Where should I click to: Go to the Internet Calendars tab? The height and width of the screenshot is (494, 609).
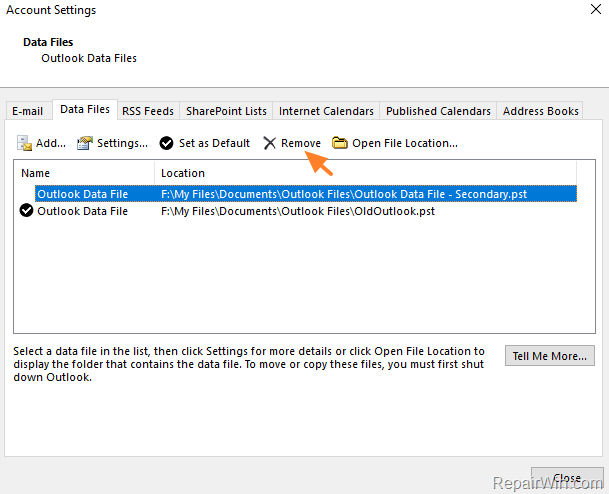coord(326,111)
